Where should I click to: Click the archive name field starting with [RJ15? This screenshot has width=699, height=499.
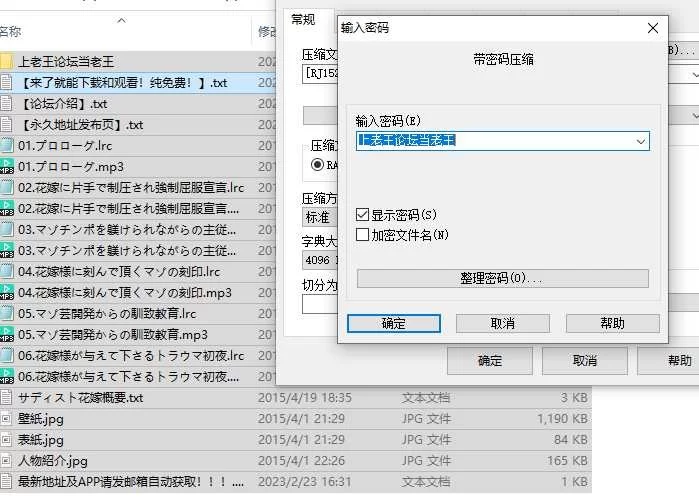(320, 74)
